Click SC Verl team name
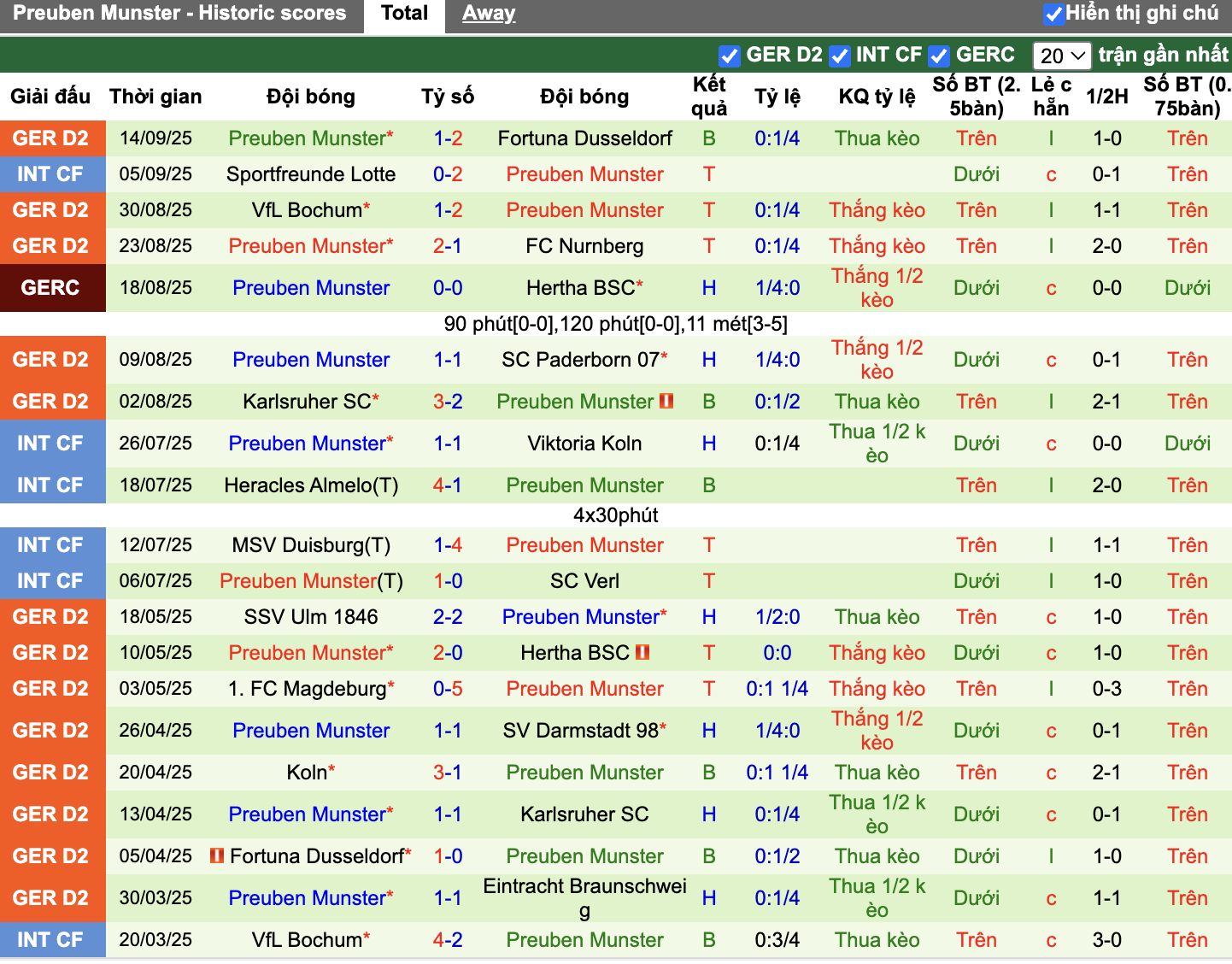1232x964 pixels. click(584, 581)
